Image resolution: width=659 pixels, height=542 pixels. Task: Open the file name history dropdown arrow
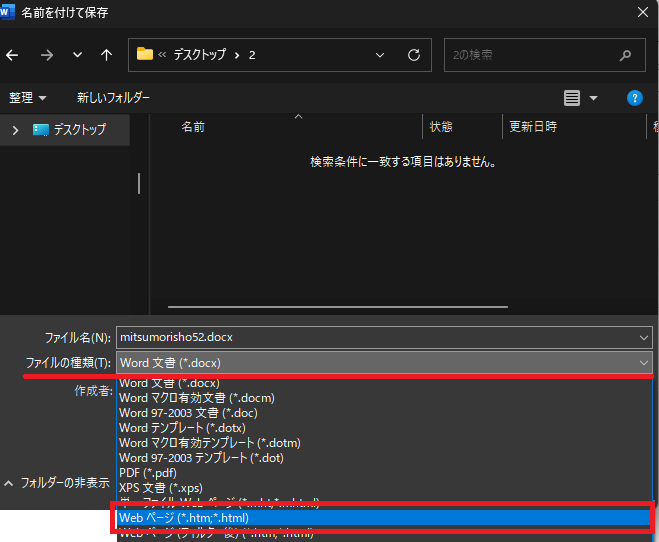(643, 338)
